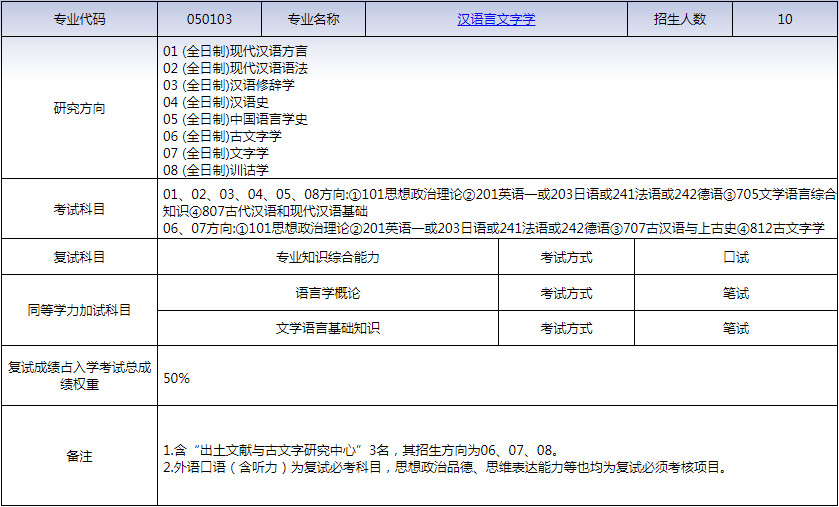839x507 pixels.
Task: Click the 复试科目 row label
Action: (x=79, y=257)
